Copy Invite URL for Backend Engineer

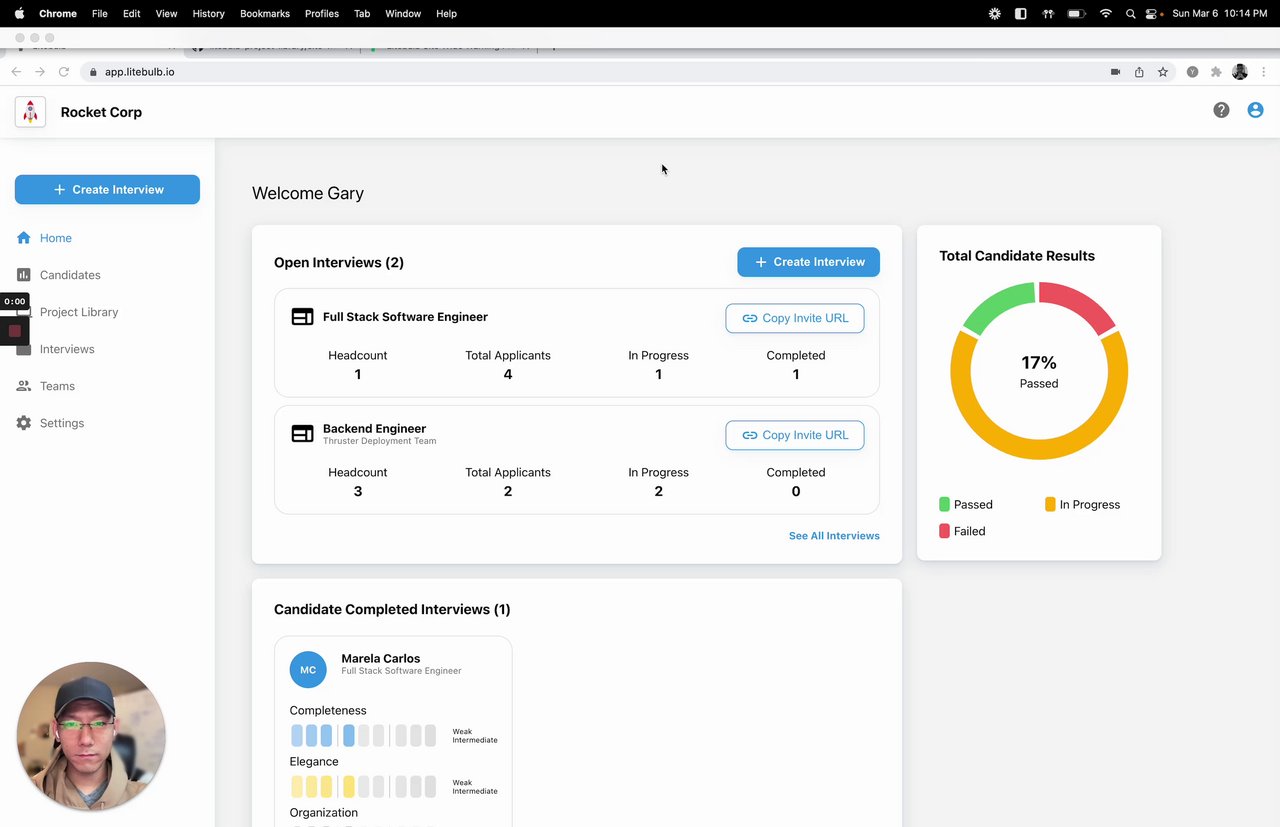pos(795,435)
